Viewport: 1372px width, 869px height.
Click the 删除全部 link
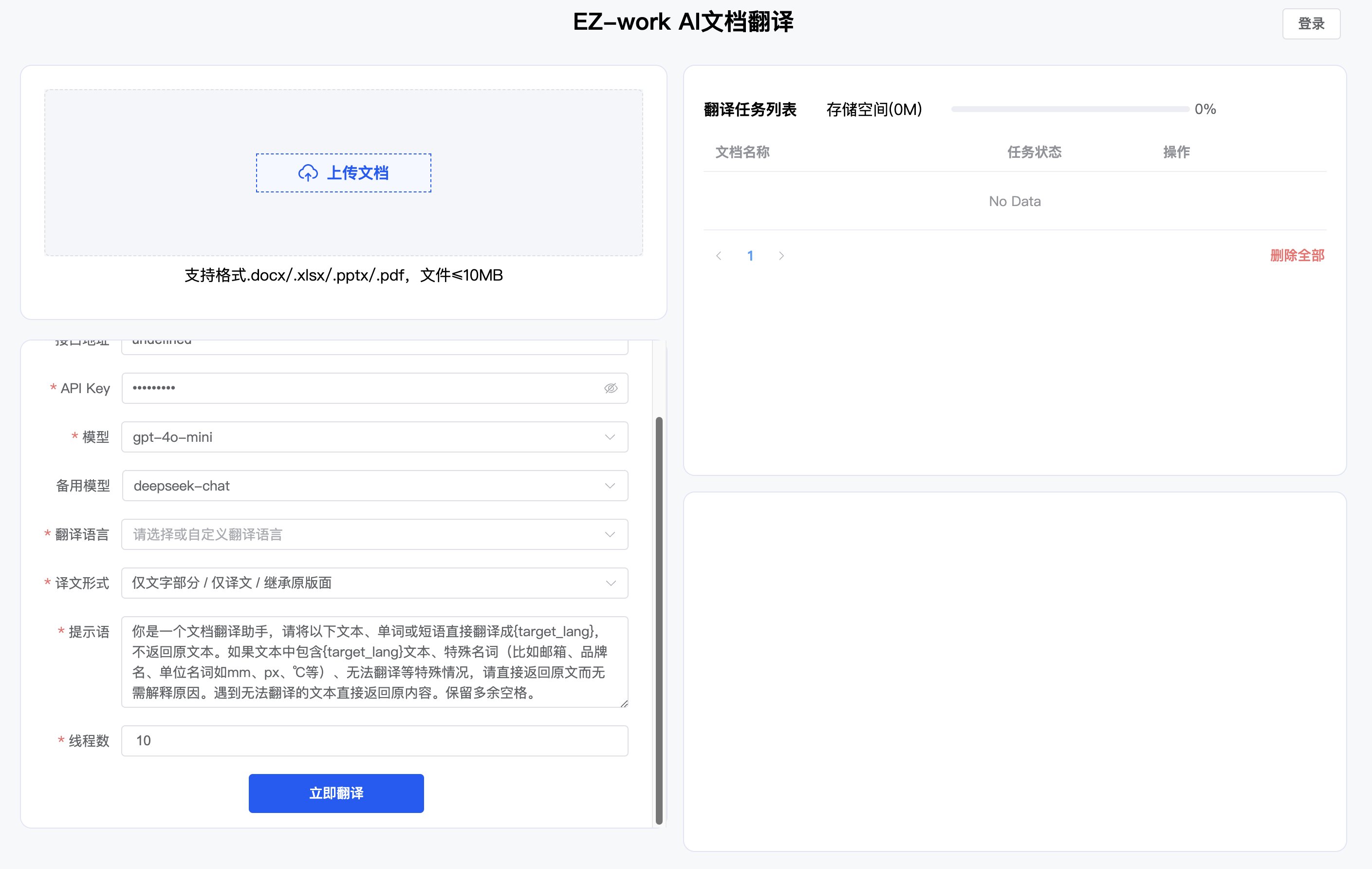point(1298,255)
